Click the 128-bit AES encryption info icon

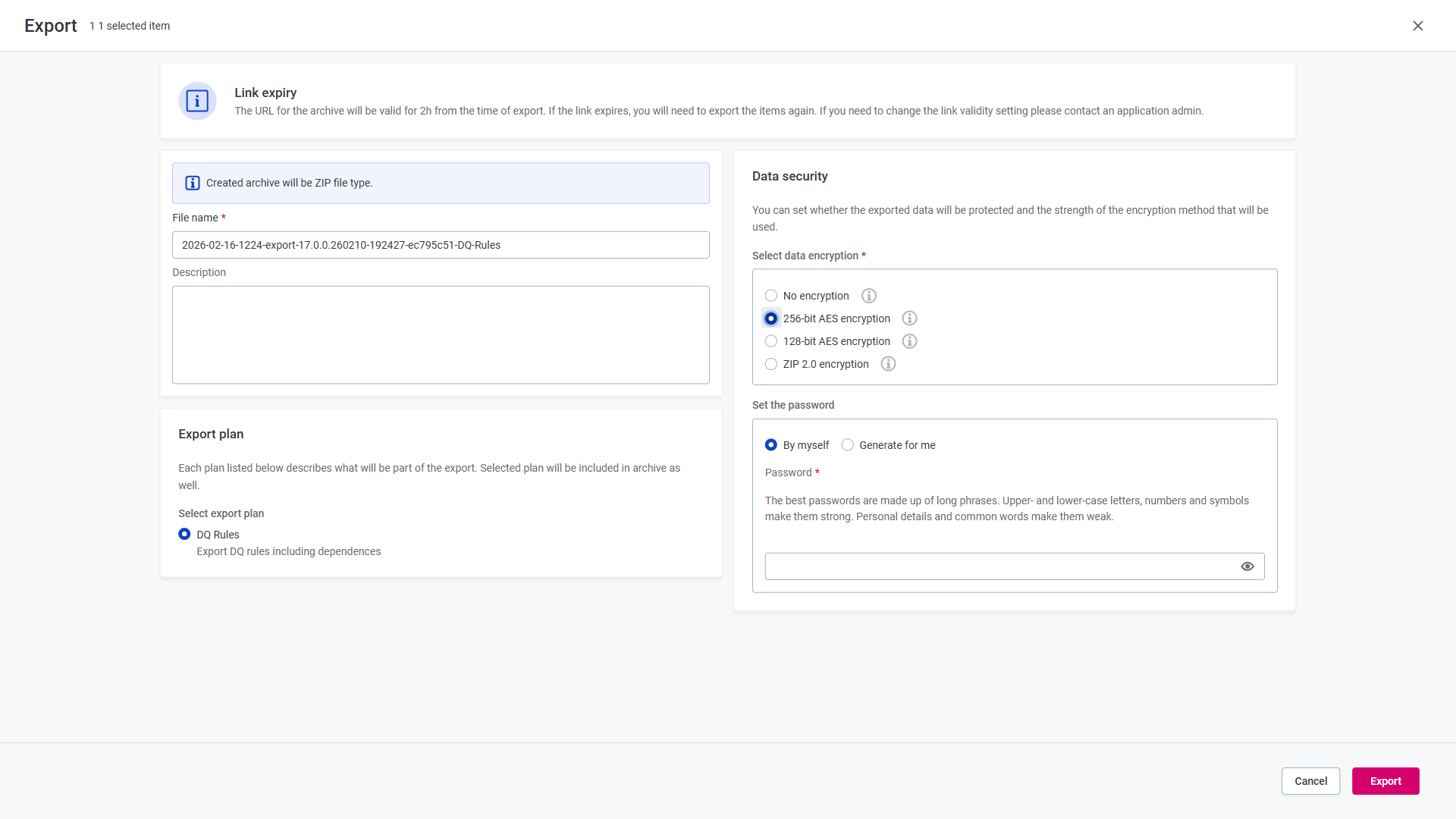coord(909,341)
